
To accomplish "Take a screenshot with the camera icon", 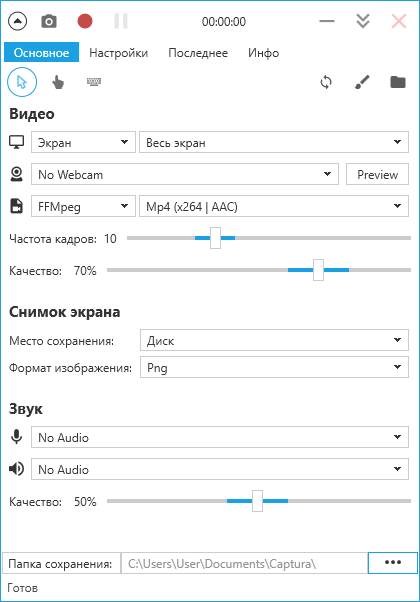I will coord(49,21).
